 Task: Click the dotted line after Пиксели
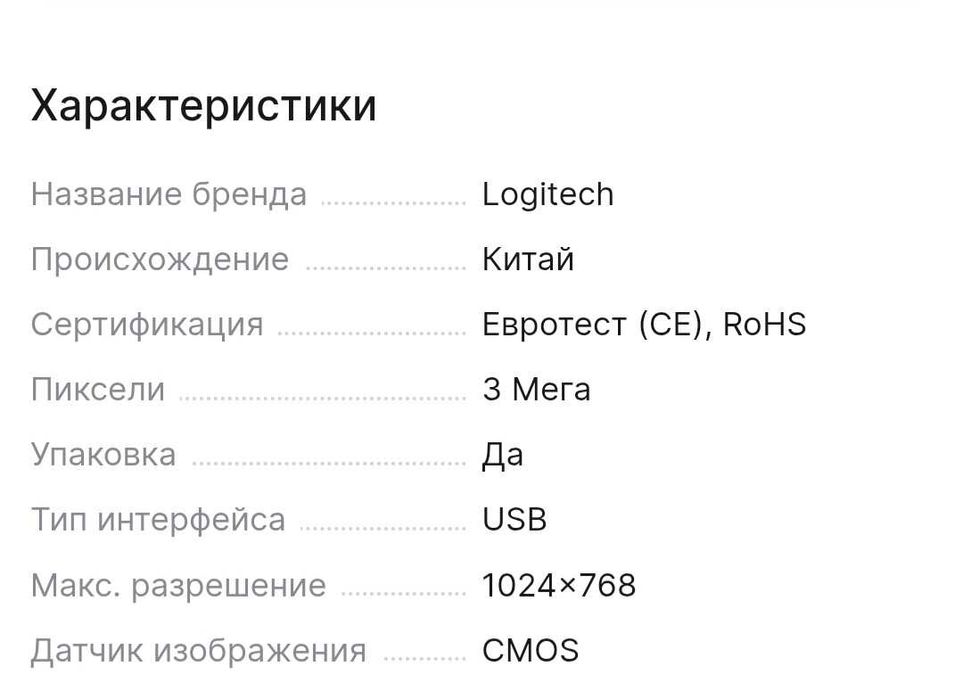pos(322,397)
